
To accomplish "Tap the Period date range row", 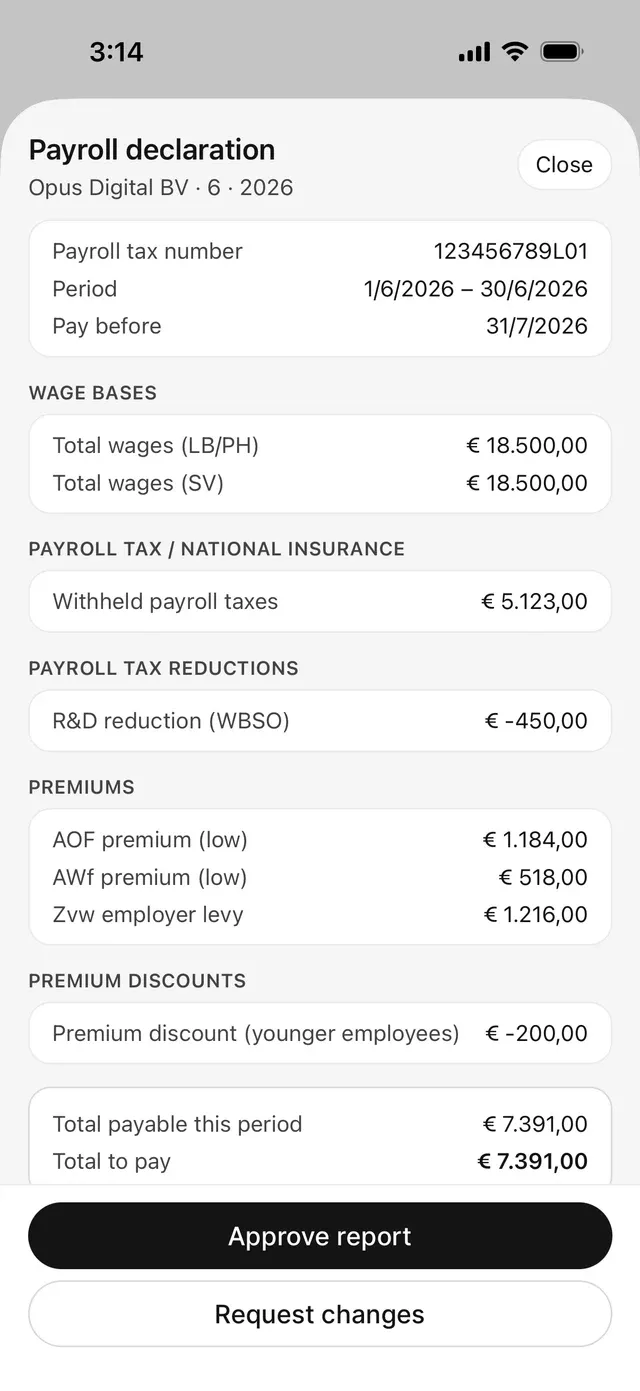I will tap(320, 289).
